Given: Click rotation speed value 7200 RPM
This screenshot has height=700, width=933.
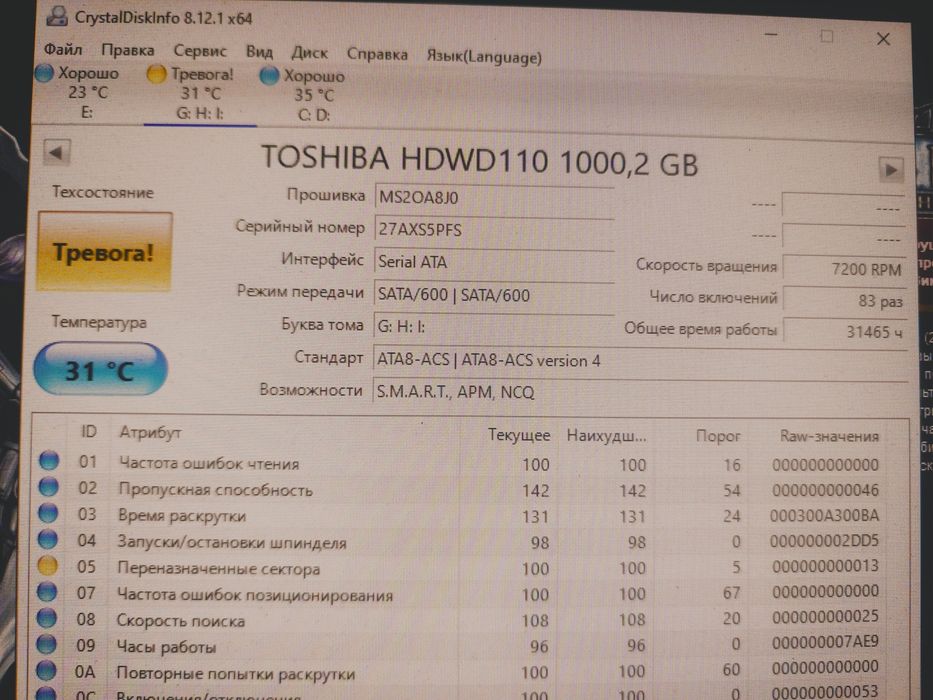Looking at the screenshot, I should (x=843, y=268).
